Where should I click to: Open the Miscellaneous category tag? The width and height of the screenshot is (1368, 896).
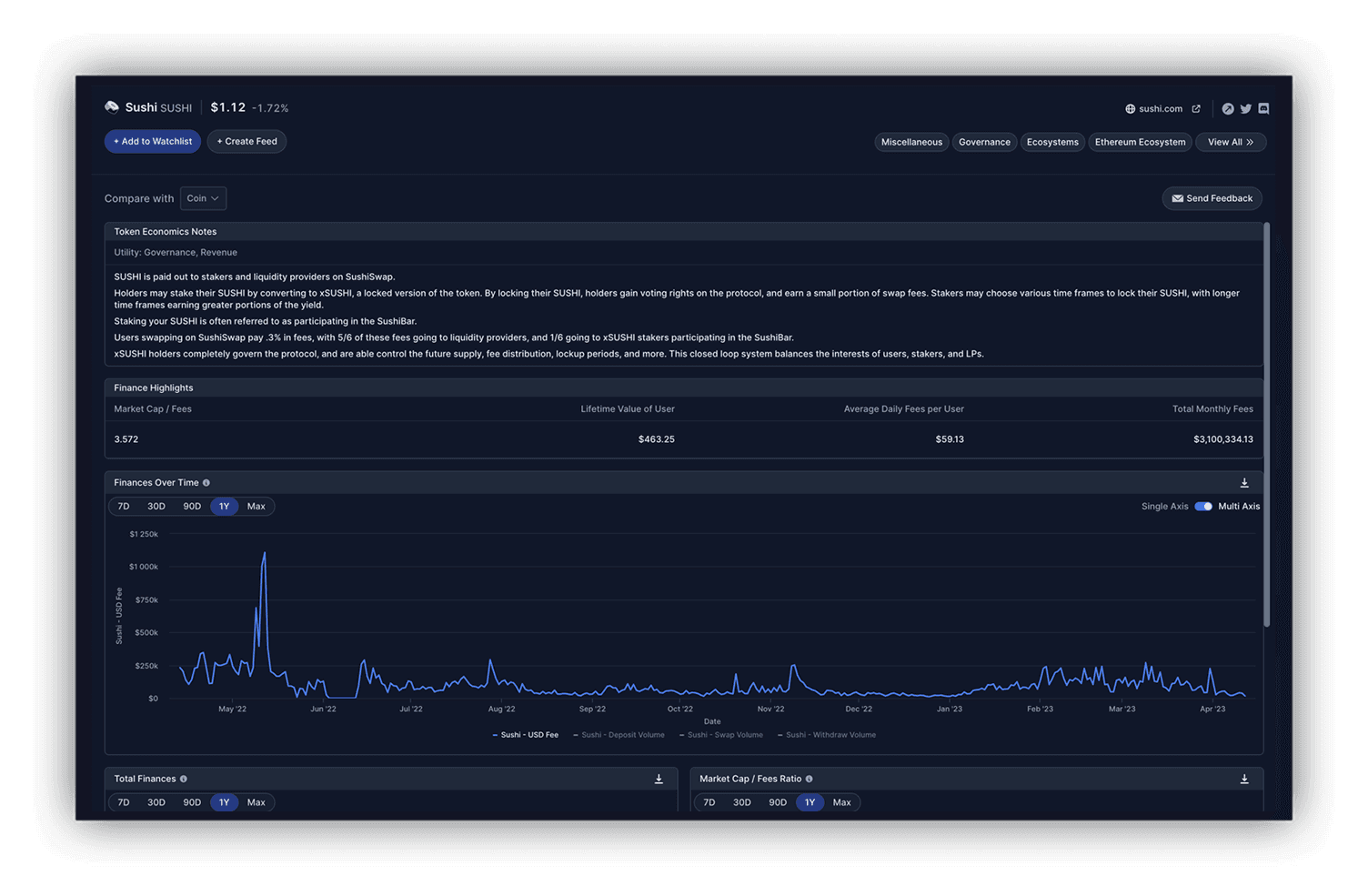pyautogui.click(x=911, y=142)
